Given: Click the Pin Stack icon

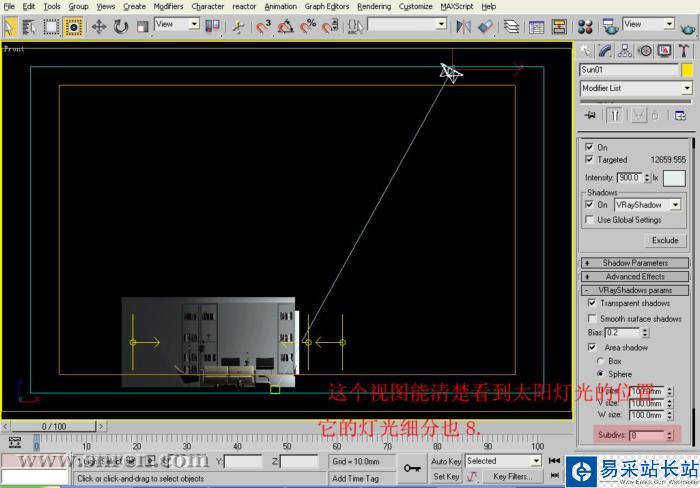Looking at the screenshot, I should (x=590, y=116).
